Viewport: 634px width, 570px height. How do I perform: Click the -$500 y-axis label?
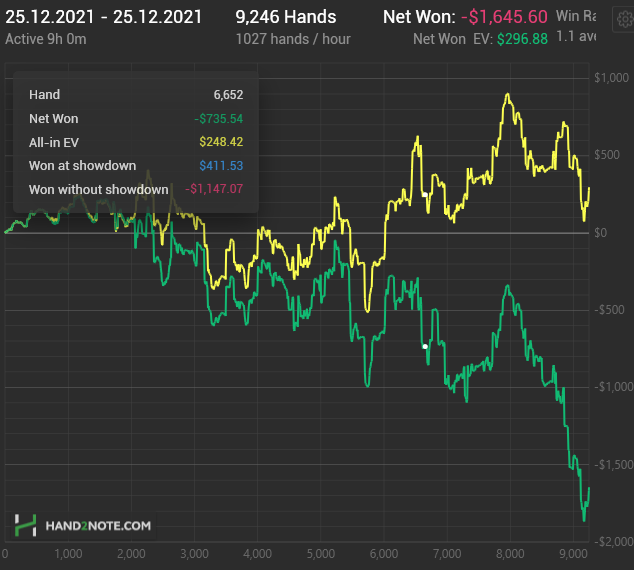(609, 310)
